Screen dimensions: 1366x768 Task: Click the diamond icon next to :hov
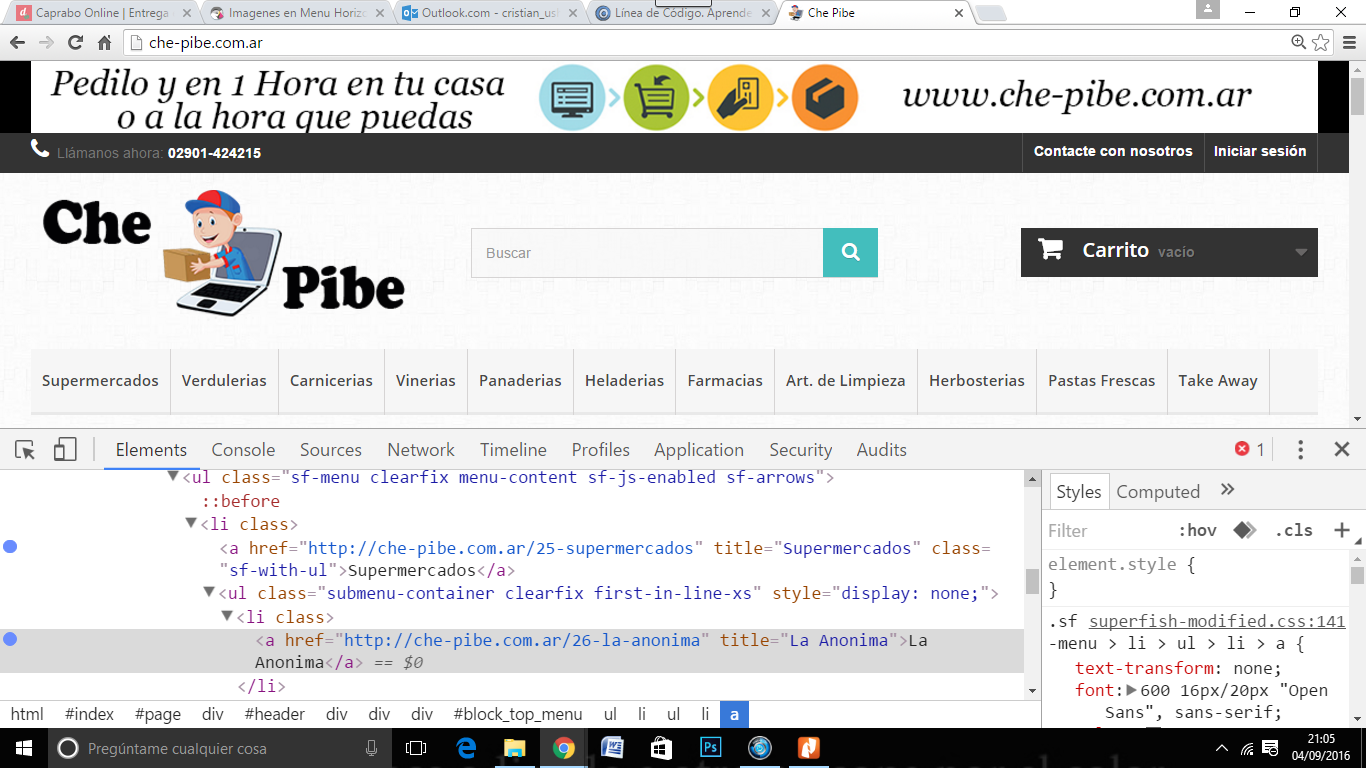point(1244,530)
